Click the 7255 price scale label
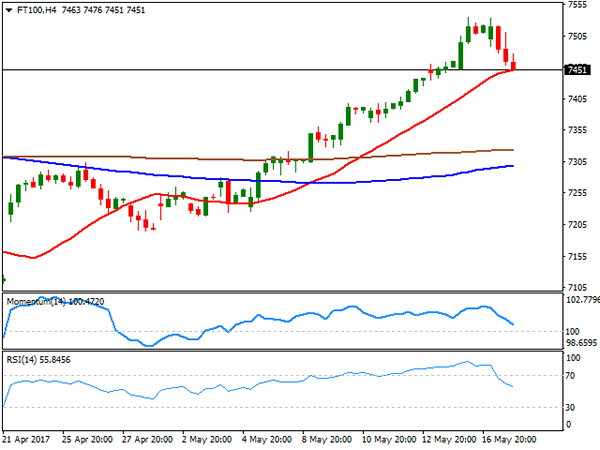 (x=577, y=193)
